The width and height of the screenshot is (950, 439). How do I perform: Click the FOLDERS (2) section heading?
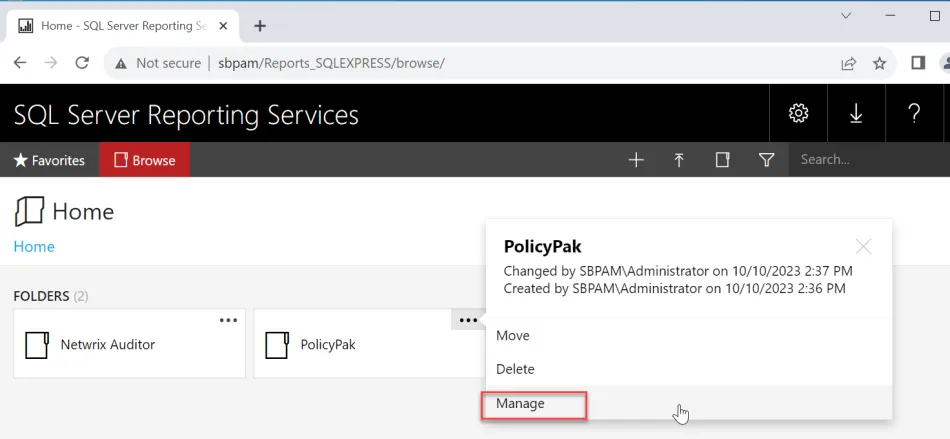point(51,296)
